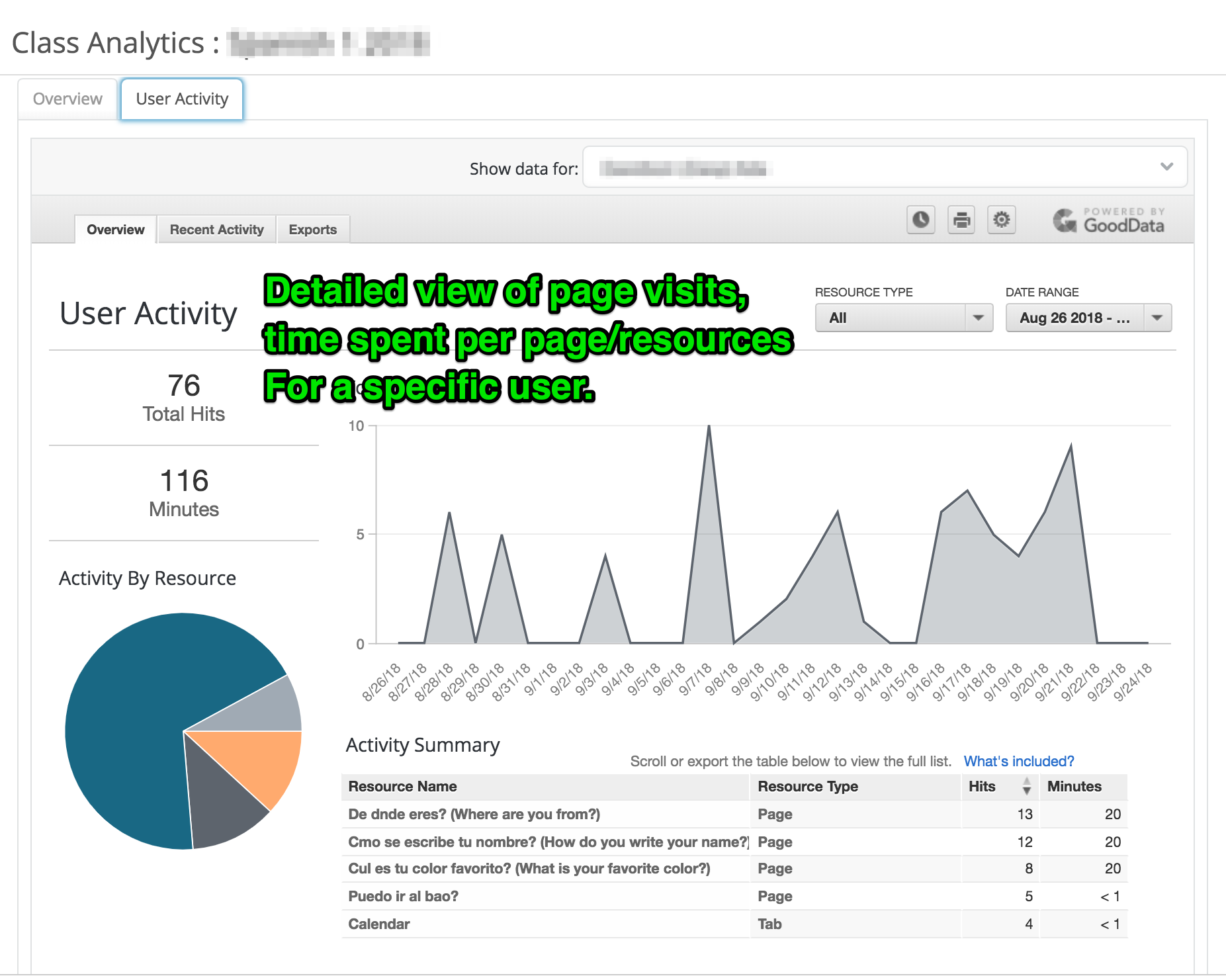Click the Minutes column header
1226x980 pixels.
point(1074,786)
